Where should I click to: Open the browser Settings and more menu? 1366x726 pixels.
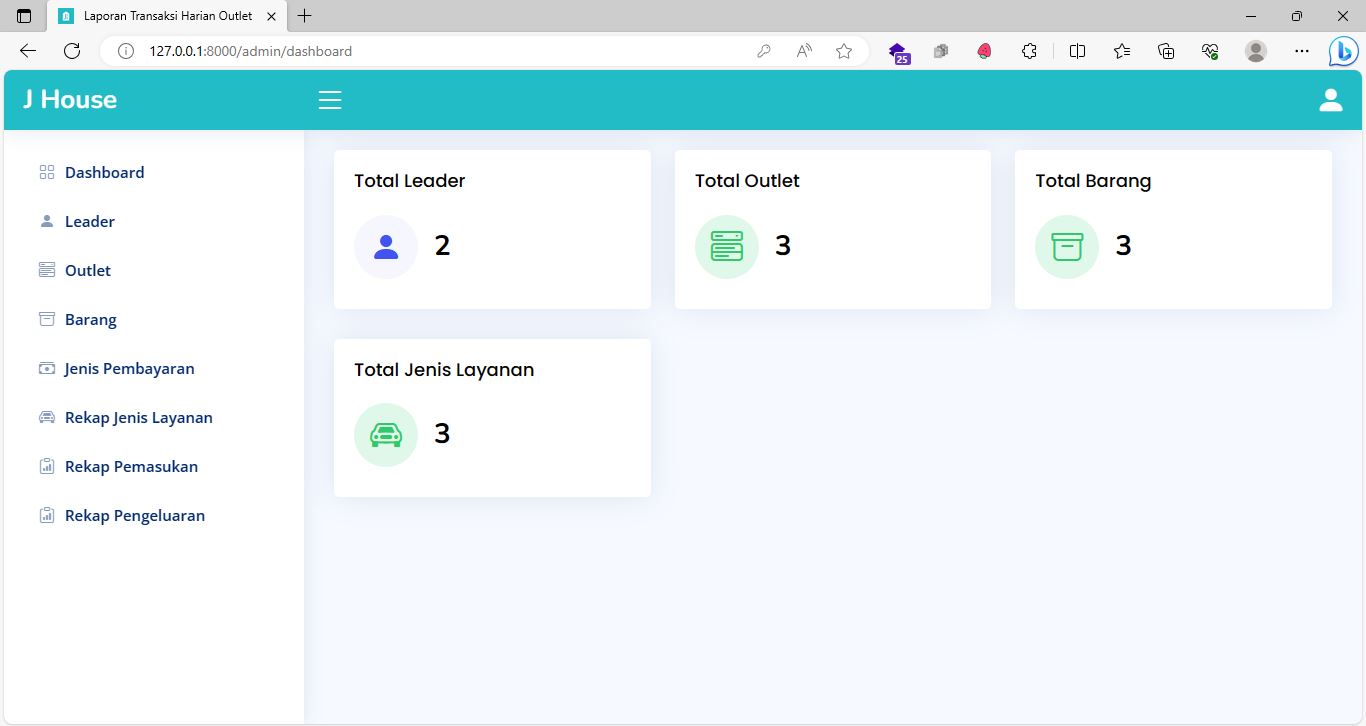tap(1301, 51)
